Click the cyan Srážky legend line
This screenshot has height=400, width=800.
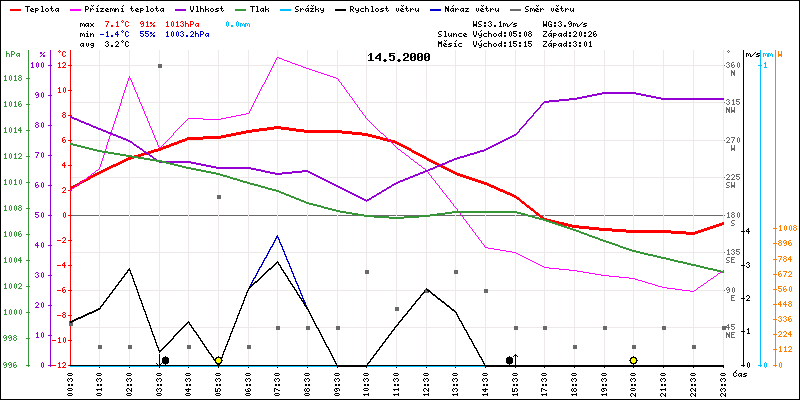click(x=316, y=8)
